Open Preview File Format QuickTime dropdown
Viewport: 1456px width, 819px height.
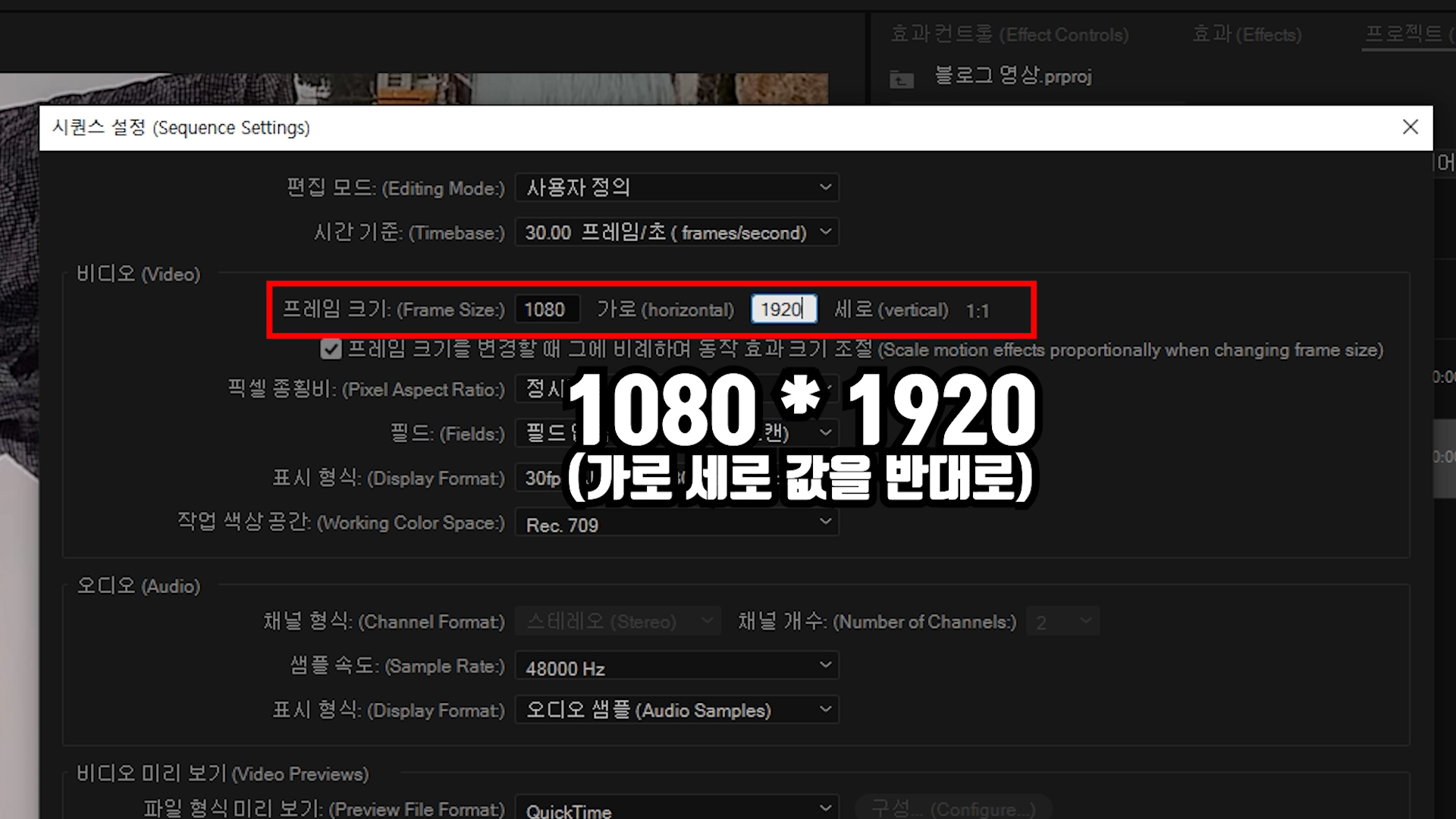click(x=676, y=808)
